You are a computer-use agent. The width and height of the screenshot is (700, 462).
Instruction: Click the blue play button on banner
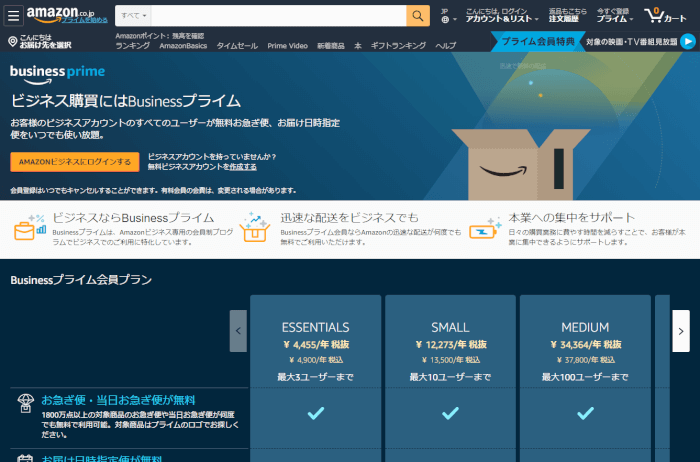(x=687, y=41)
